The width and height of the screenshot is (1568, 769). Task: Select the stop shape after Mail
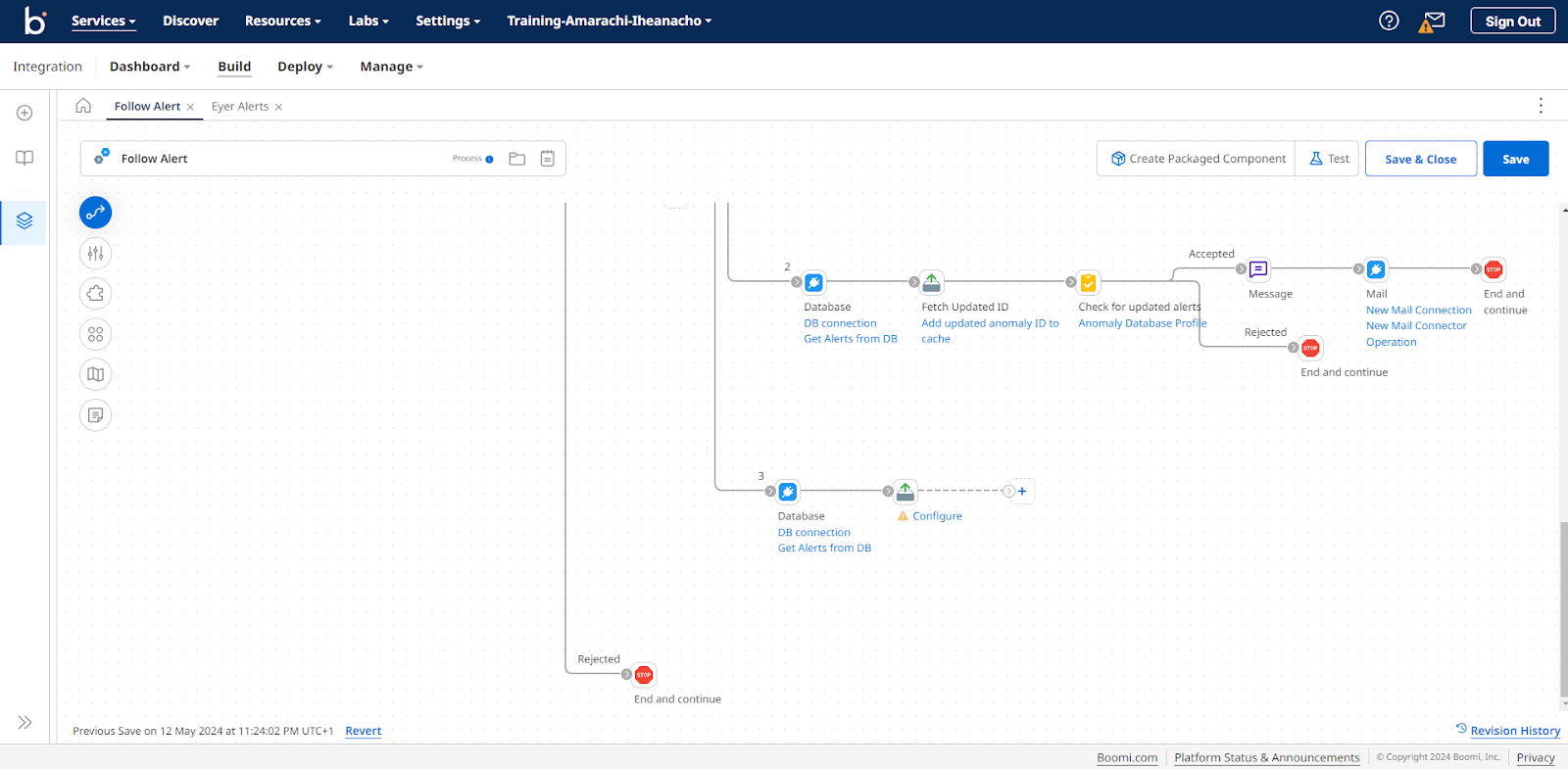tap(1494, 269)
